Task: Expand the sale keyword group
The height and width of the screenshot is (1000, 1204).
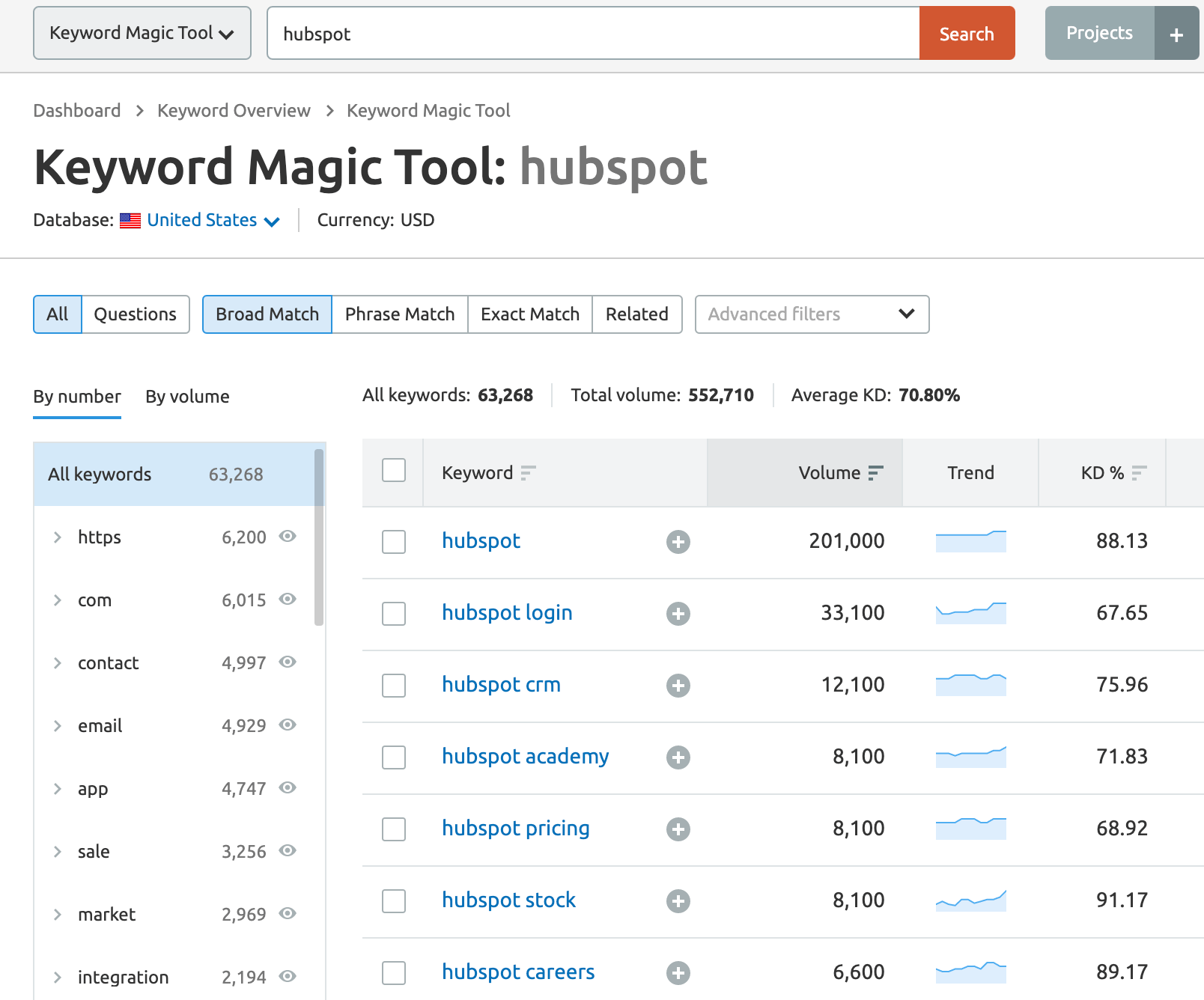Action: coord(57,852)
